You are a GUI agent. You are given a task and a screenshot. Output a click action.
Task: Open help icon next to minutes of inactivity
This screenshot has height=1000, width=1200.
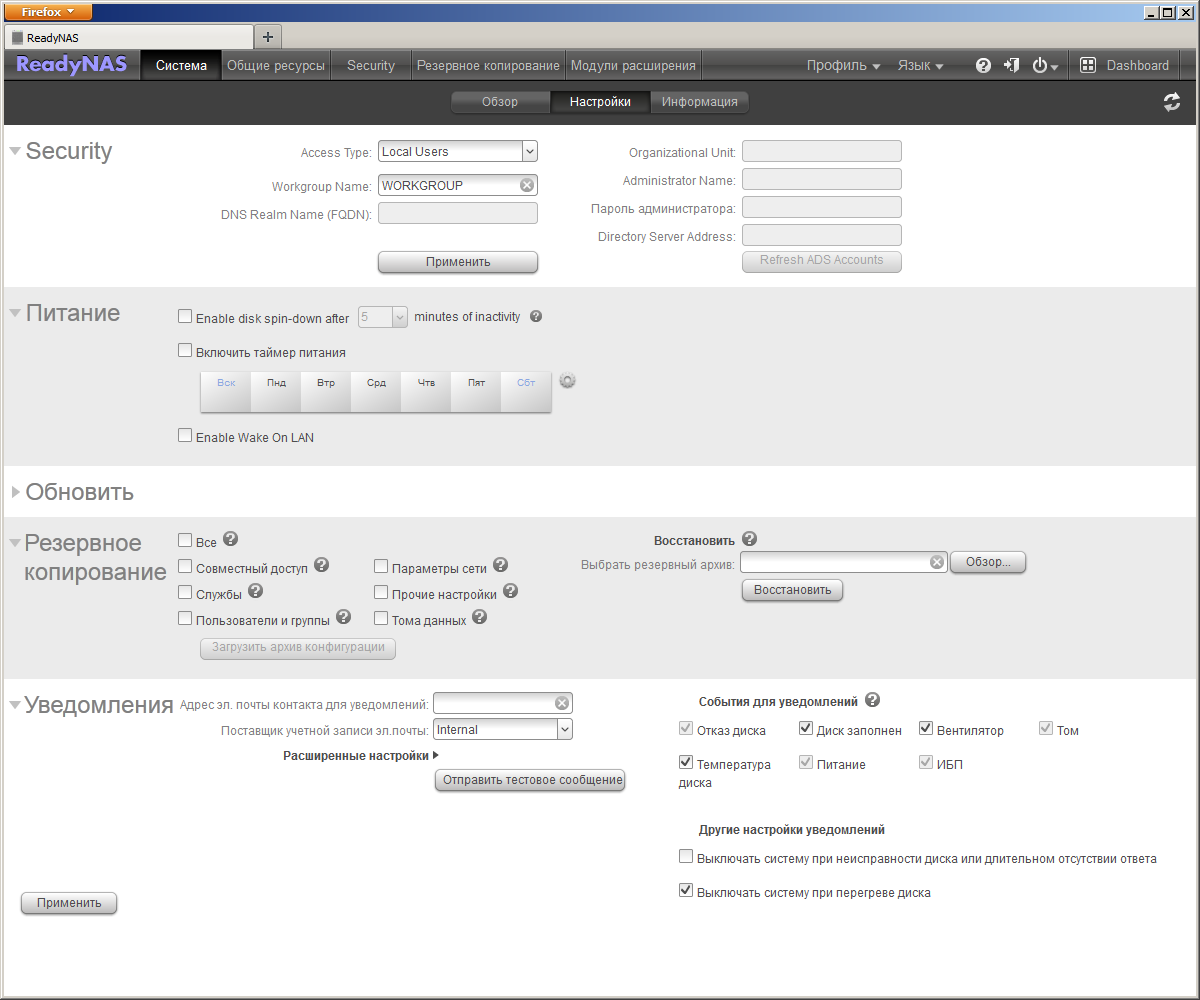536,316
